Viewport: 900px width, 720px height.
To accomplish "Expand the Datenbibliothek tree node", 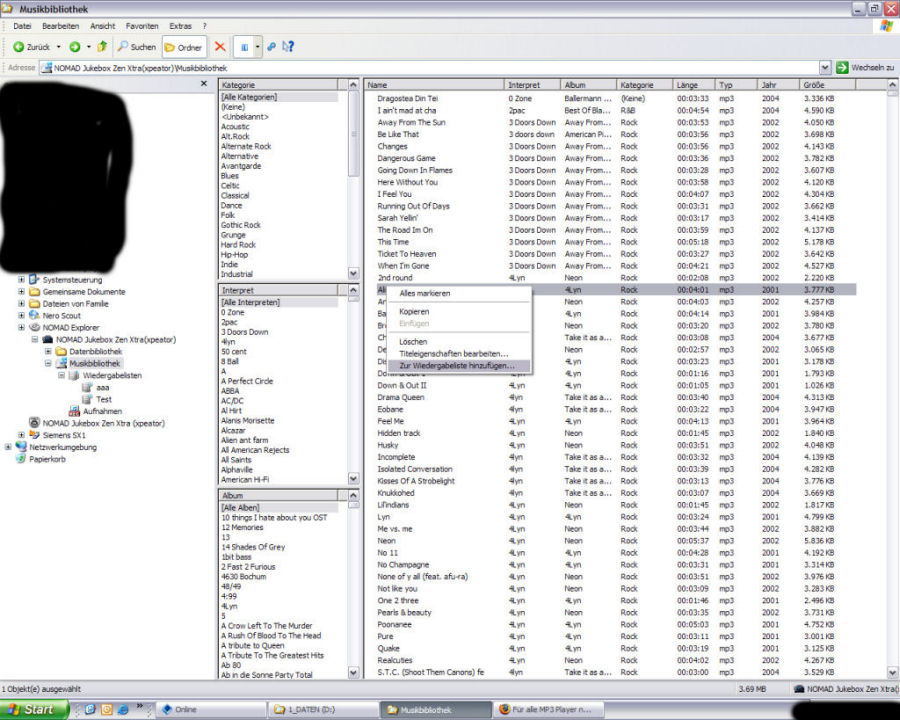I will (48, 351).
